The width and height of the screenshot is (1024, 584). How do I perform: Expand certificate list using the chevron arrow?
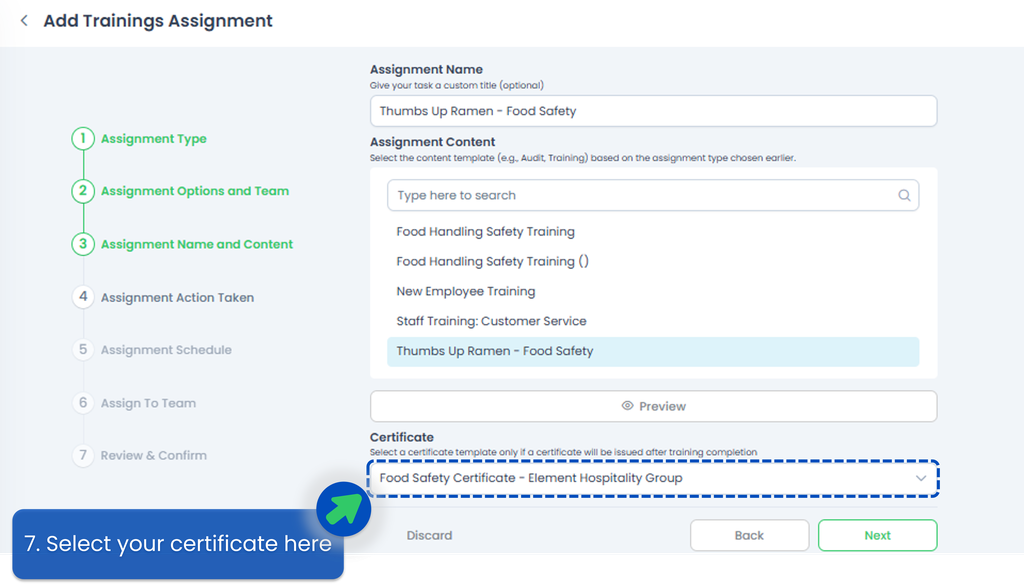point(921,479)
